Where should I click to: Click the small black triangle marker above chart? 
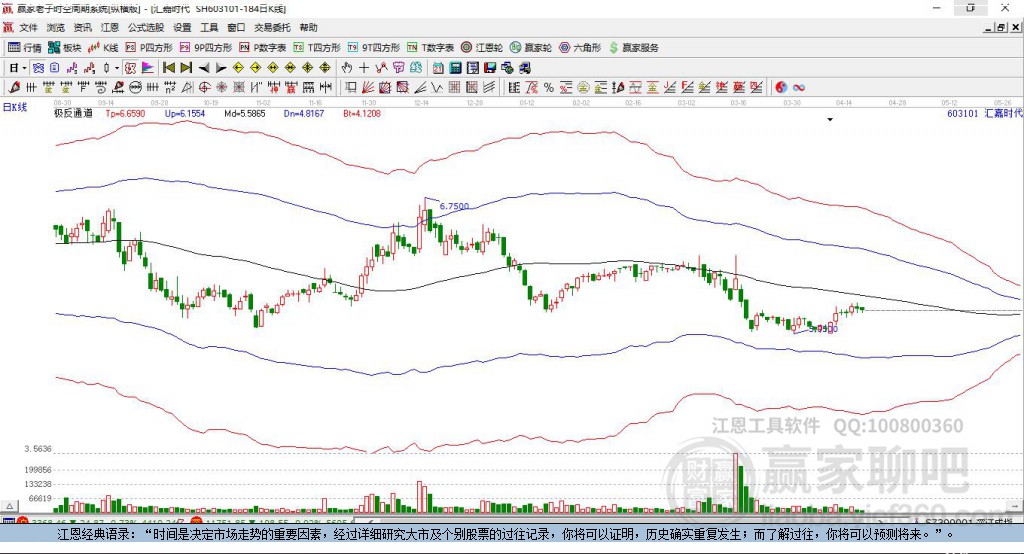(x=830, y=120)
